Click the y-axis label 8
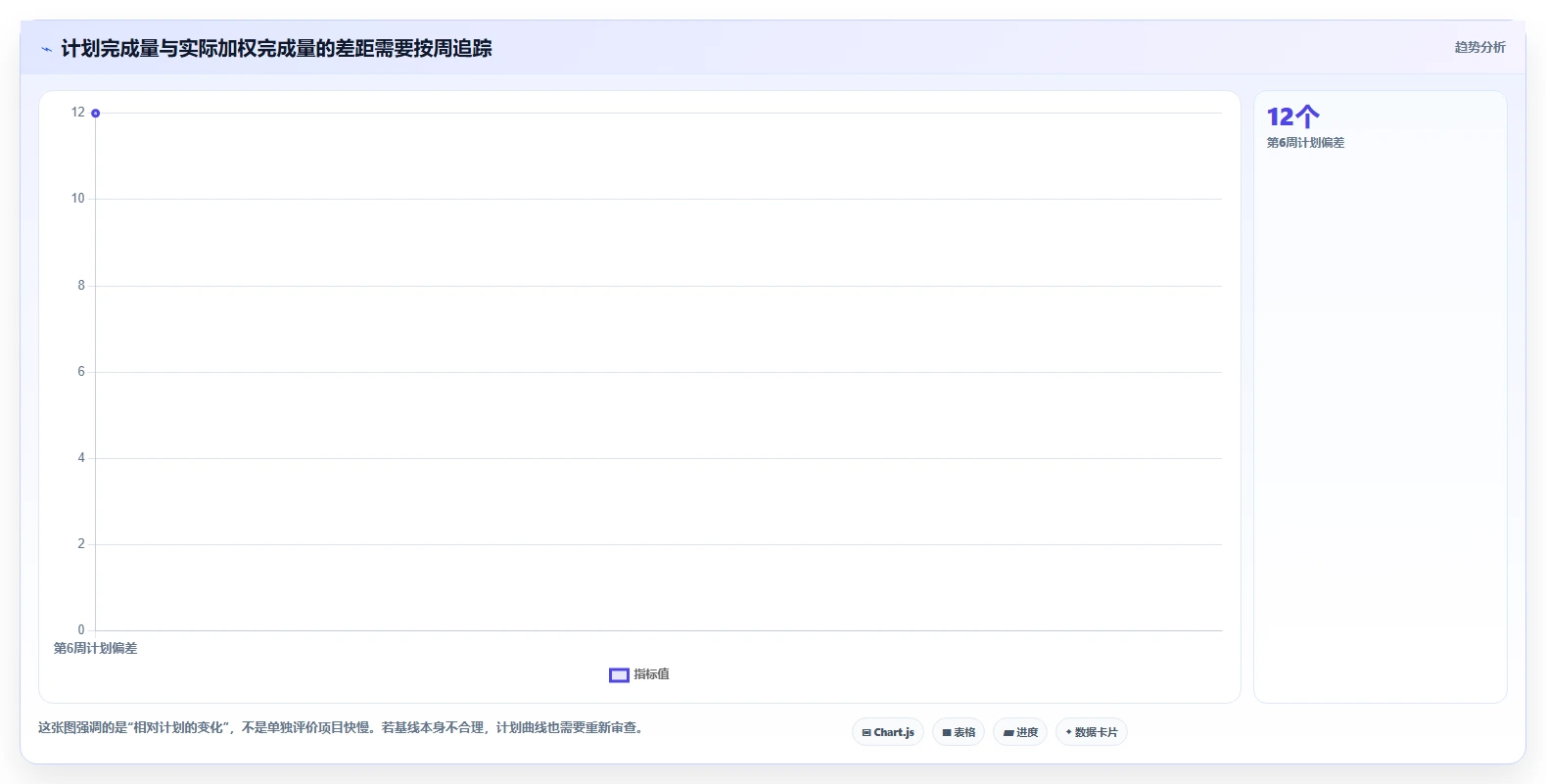1546x784 pixels. [x=81, y=286]
